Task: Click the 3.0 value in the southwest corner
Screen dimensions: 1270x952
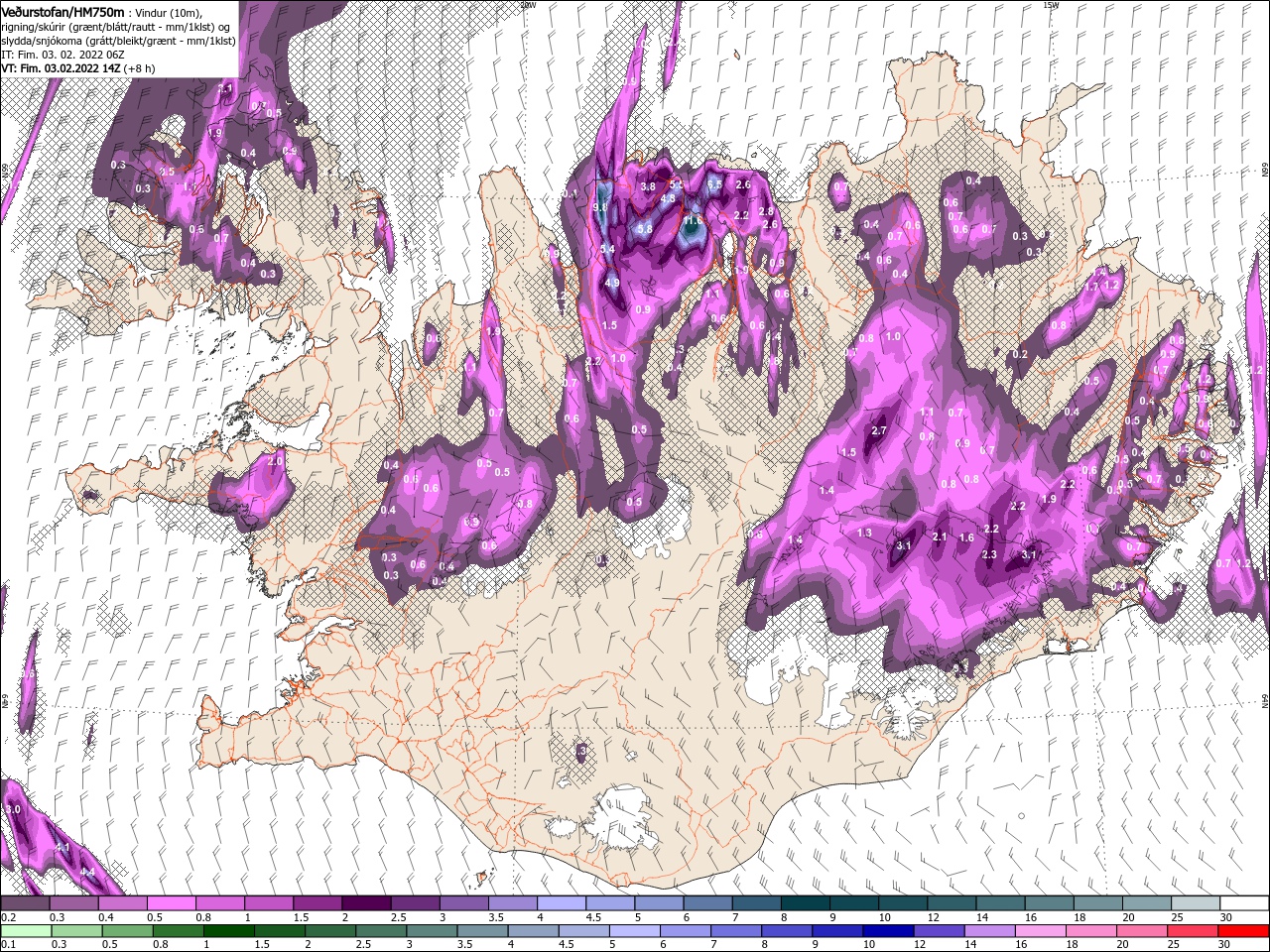Action: click(13, 810)
